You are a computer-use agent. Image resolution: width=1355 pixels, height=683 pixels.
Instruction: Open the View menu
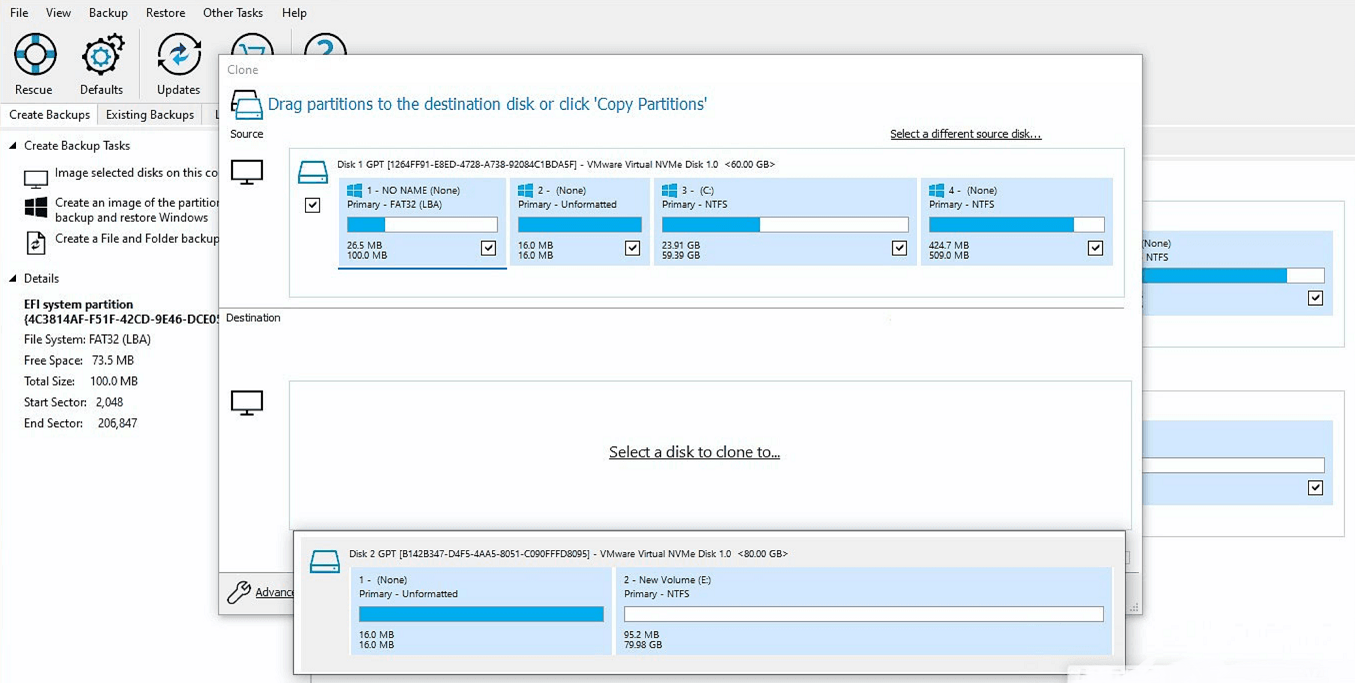pos(58,13)
